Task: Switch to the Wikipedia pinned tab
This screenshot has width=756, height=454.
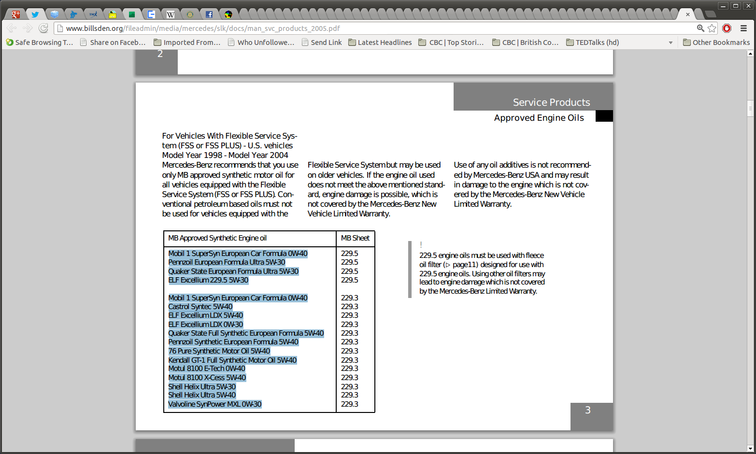Action: (170, 14)
